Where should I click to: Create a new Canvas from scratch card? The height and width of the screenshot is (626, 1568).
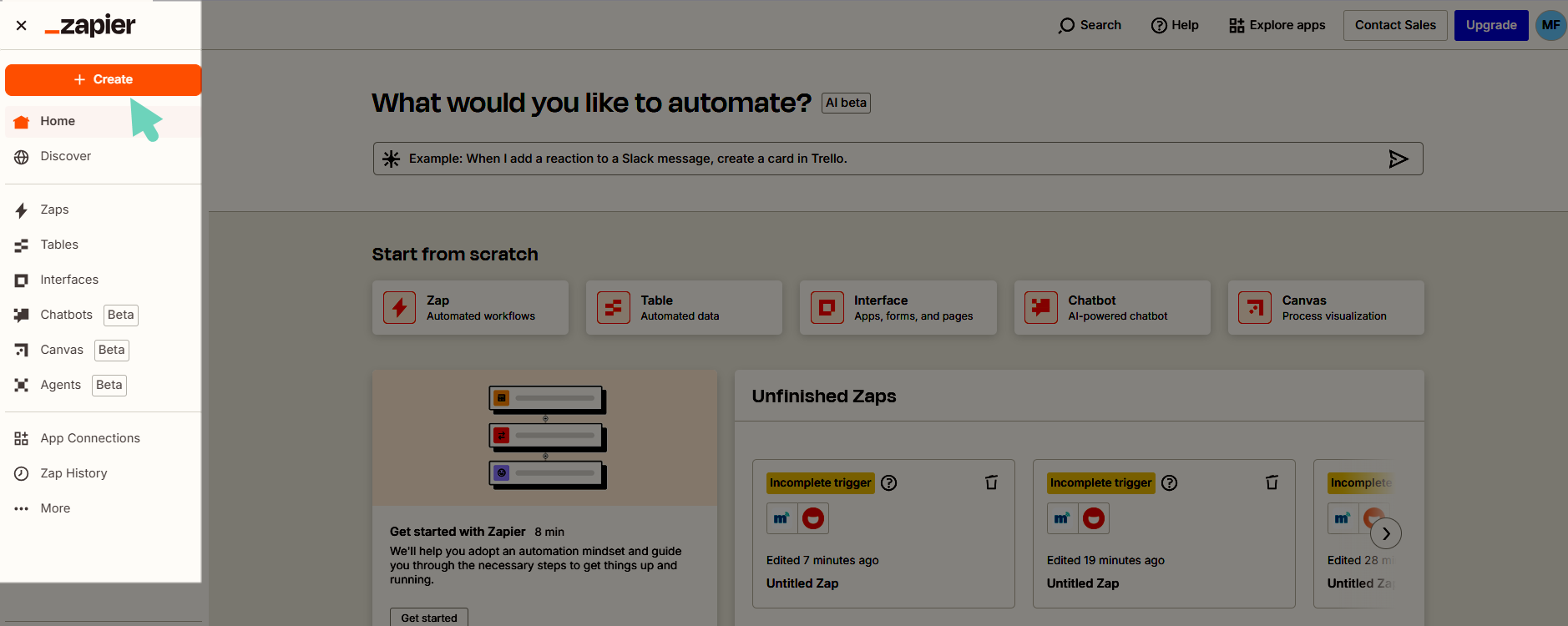point(1326,307)
